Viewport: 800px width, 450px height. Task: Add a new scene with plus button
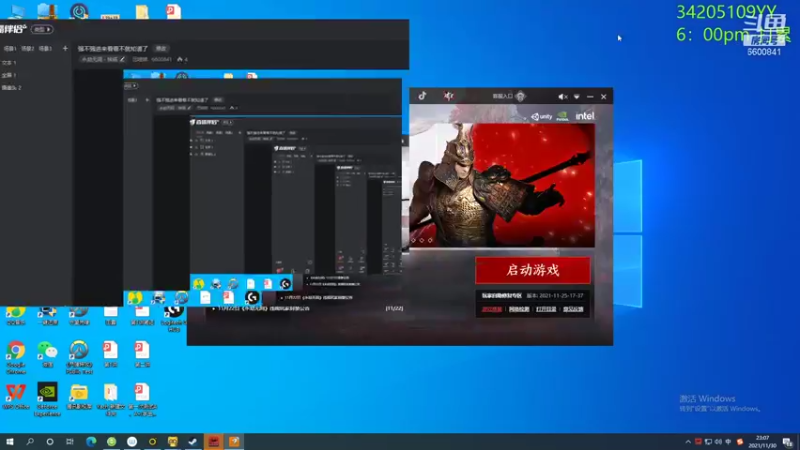(x=65, y=48)
